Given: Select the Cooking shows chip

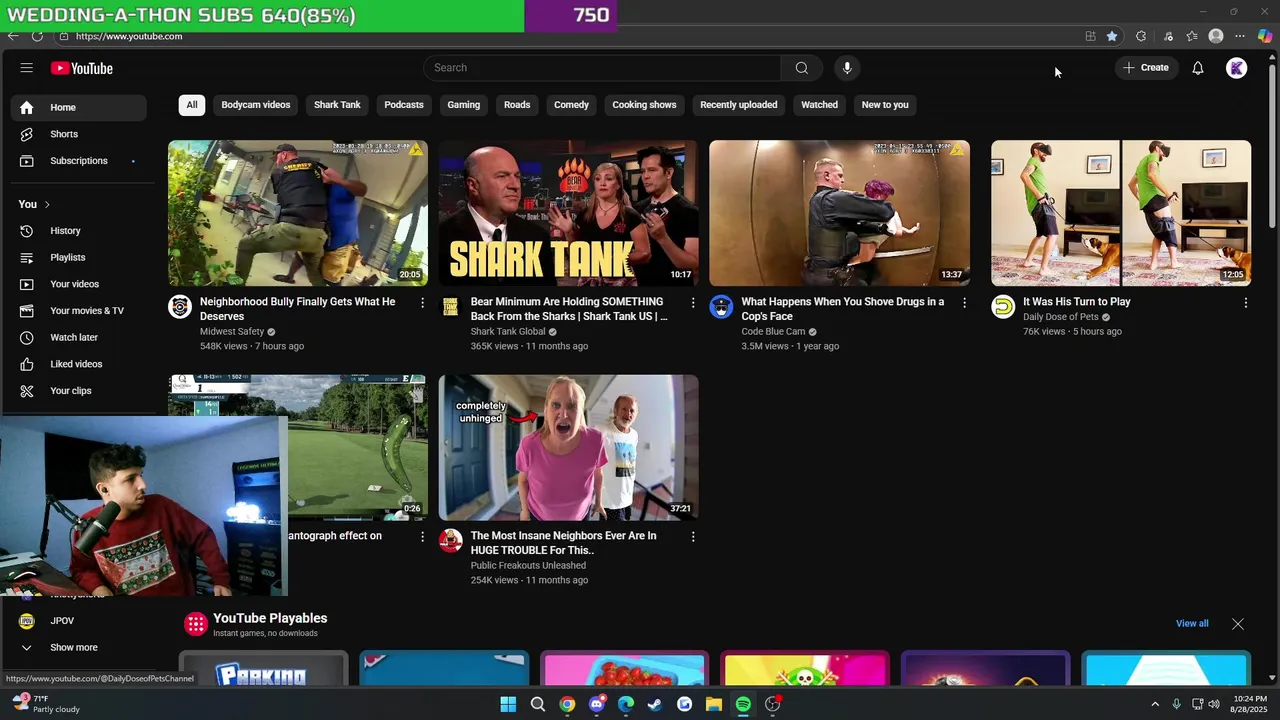Looking at the screenshot, I should [x=644, y=105].
